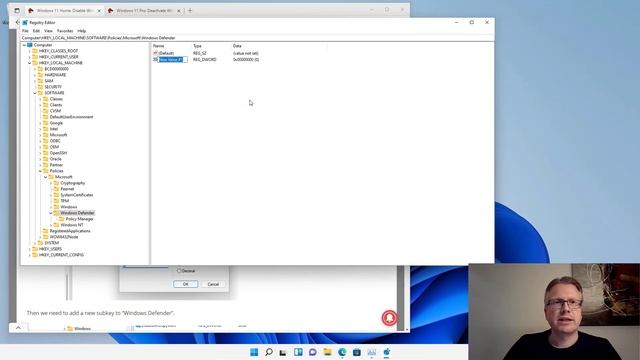Close the Windows 11 Home browser tab
This screenshot has width=640, height=360.
click(x=99, y=11)
